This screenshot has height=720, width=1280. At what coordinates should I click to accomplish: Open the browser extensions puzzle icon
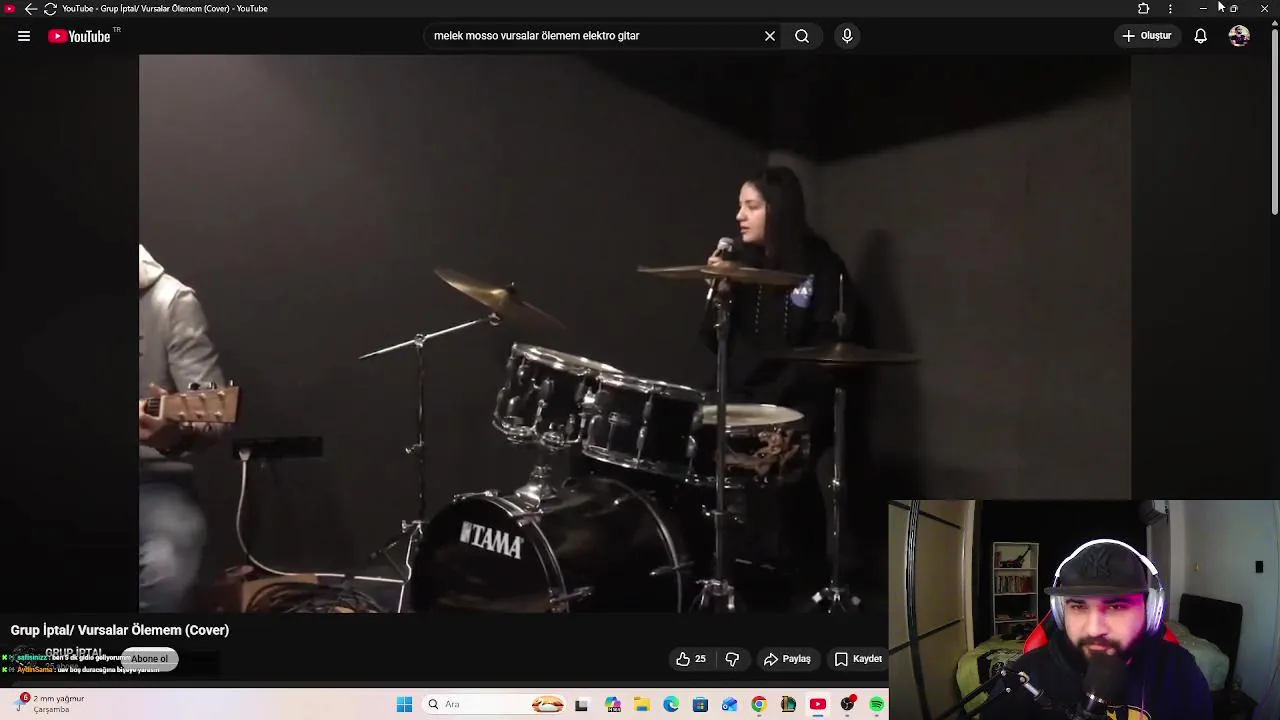(x=1144, y=9)
